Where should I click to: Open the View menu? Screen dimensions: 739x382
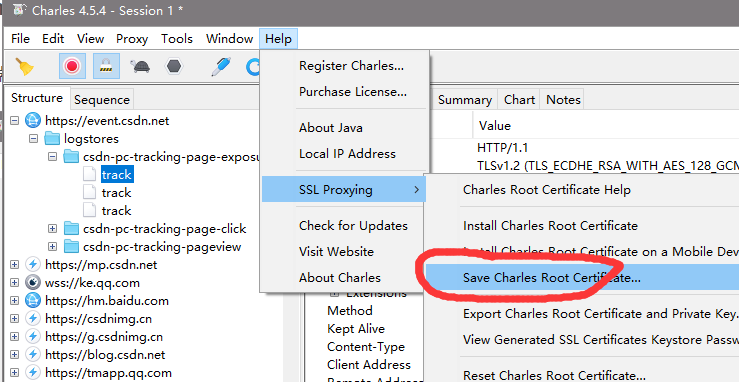tap(90, 39)
